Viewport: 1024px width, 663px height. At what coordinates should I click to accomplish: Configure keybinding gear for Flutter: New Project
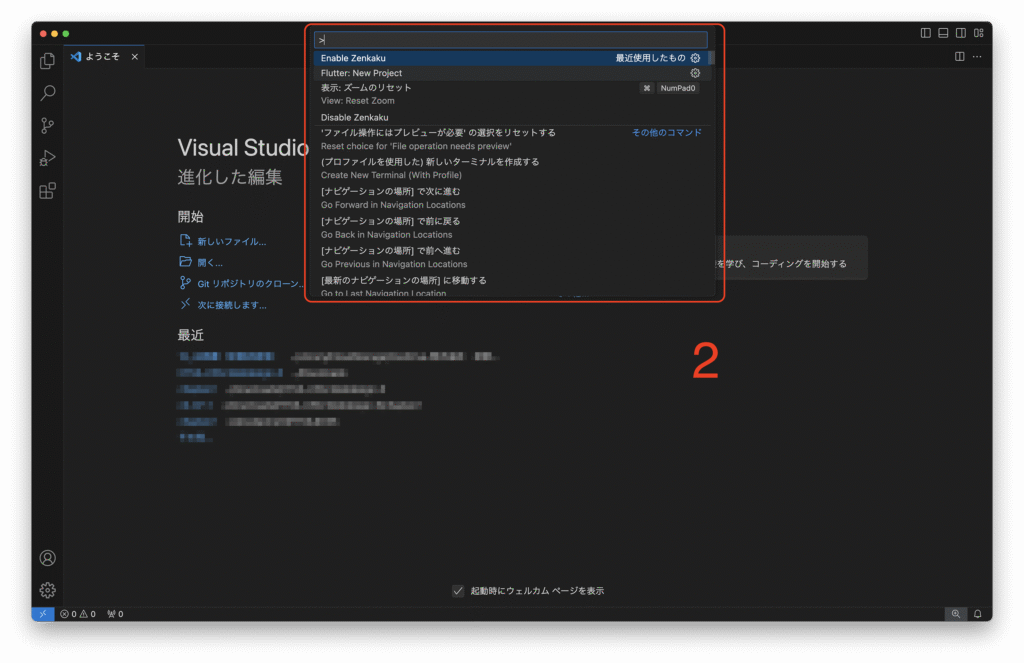(x=696, y=73)
